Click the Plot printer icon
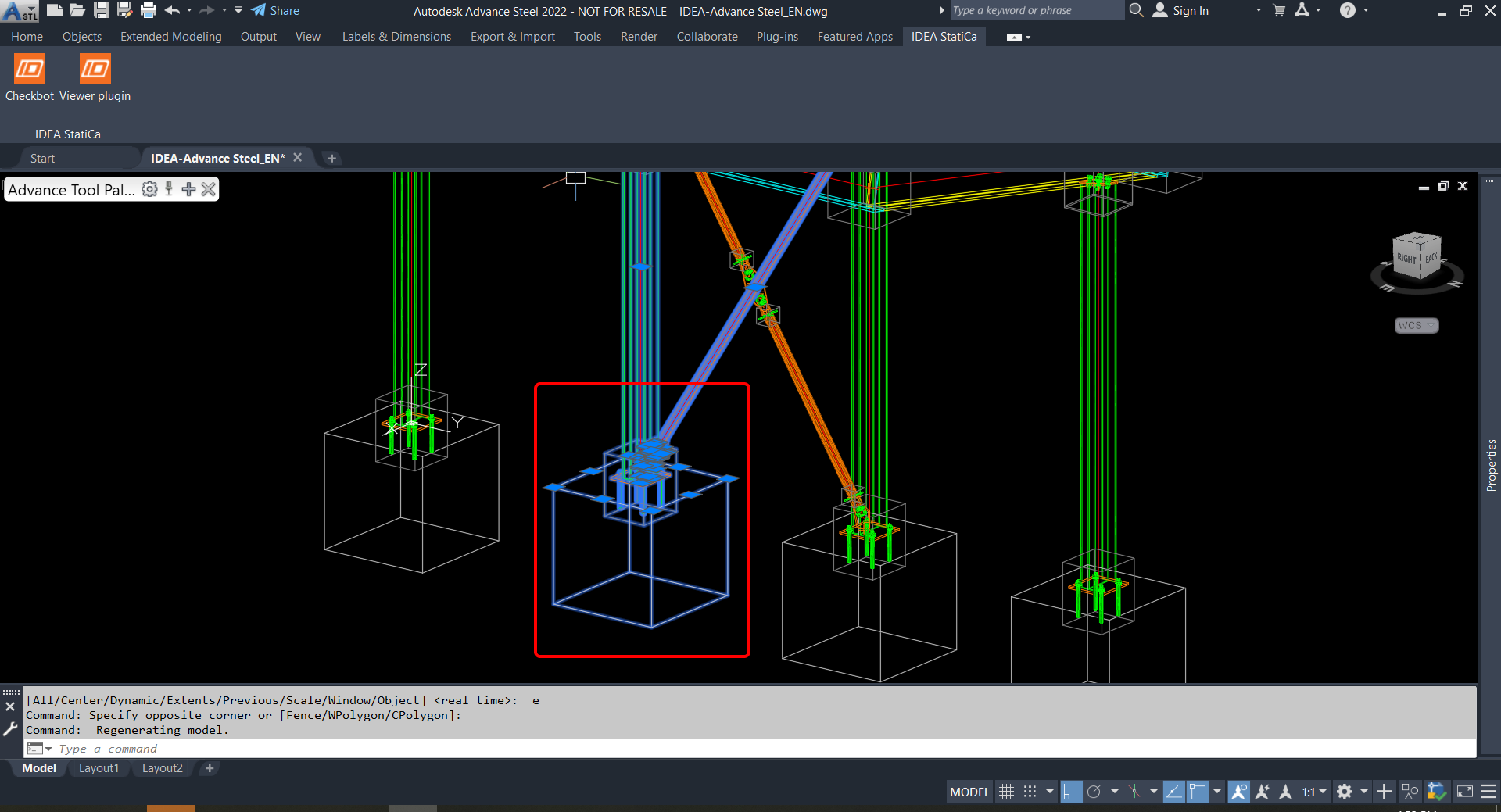This screenshot has width=1501, height=812. pyautogui.click(x=149, y=10)
